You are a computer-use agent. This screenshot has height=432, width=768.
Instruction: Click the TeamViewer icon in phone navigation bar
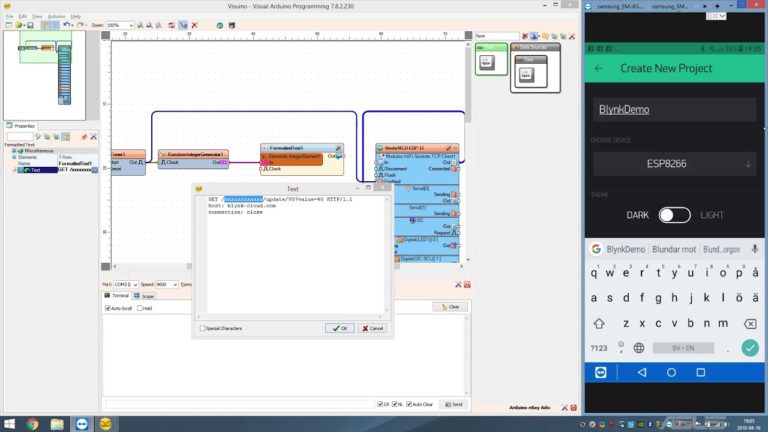[600, 373]
